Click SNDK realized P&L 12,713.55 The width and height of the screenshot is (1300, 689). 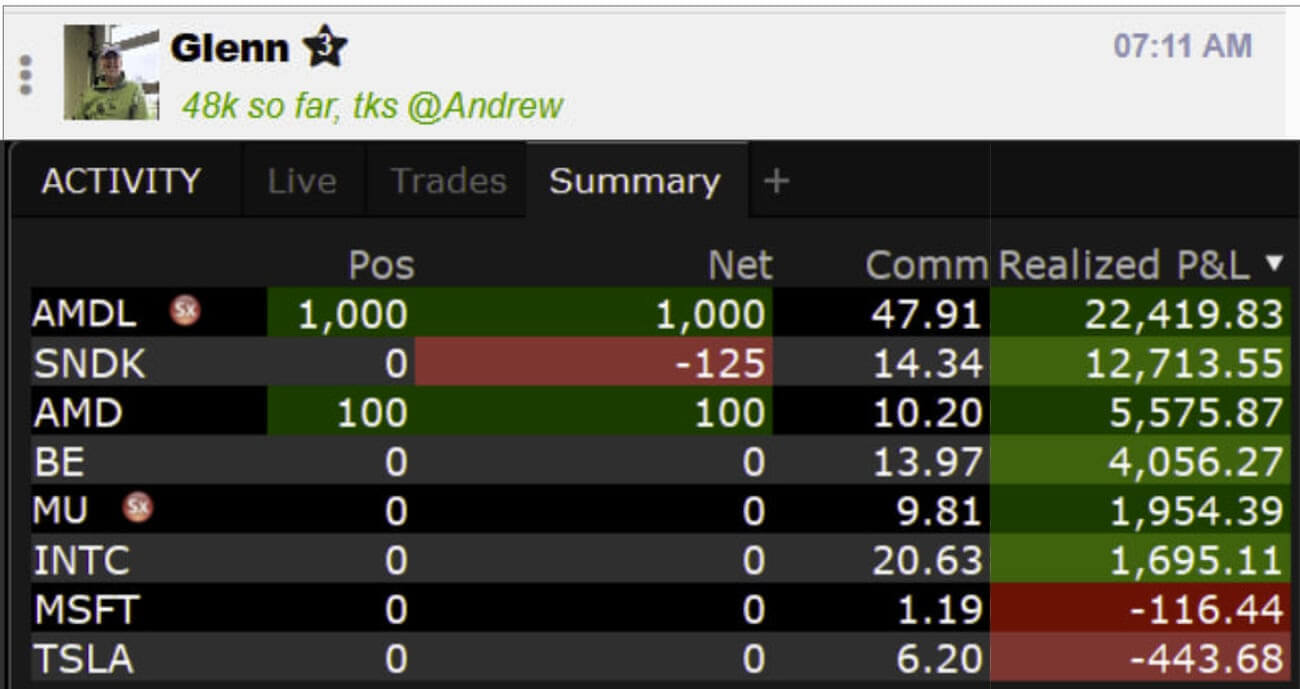1183,362
